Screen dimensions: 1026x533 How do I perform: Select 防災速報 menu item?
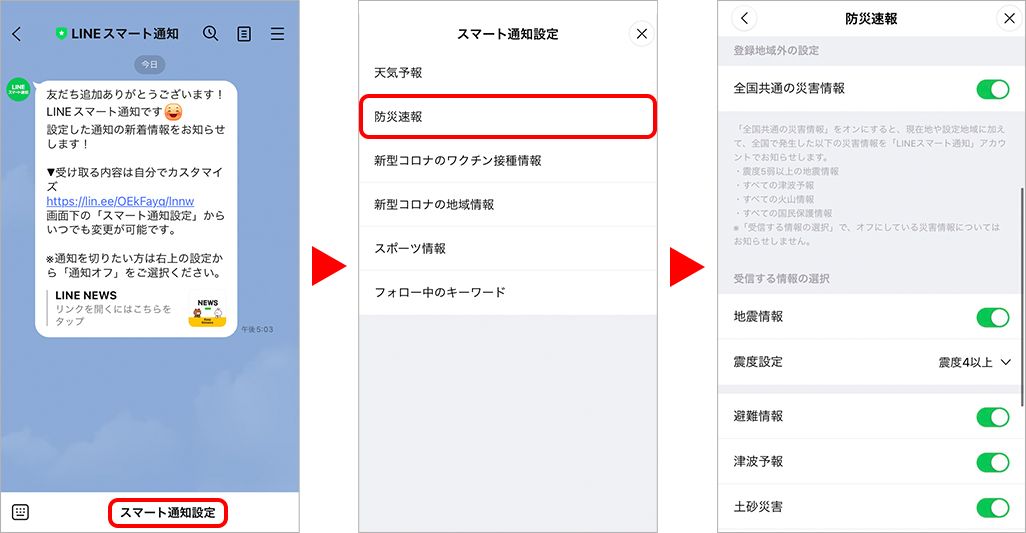tap(508, 116)
